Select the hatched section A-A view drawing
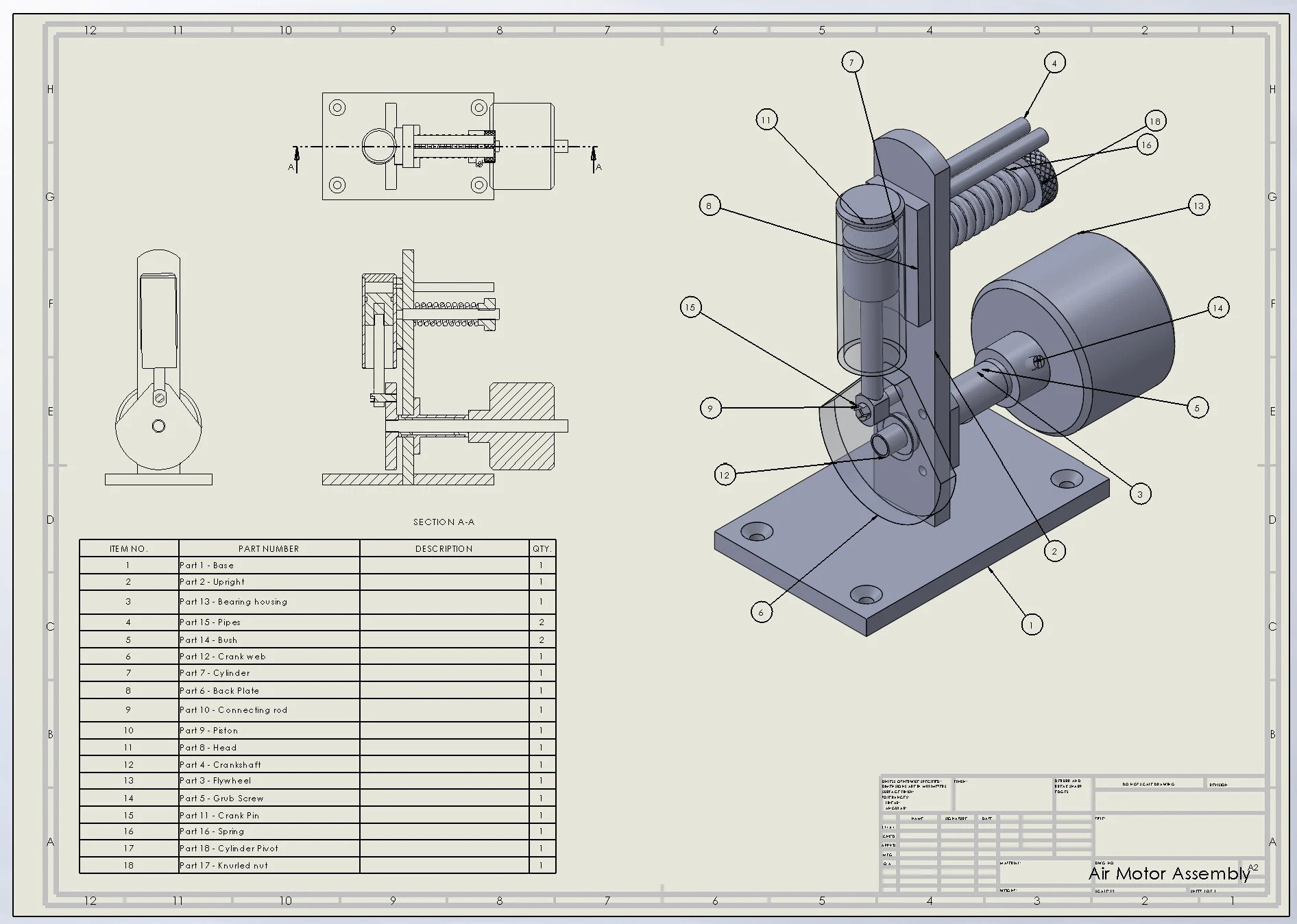 pos(446,367)
